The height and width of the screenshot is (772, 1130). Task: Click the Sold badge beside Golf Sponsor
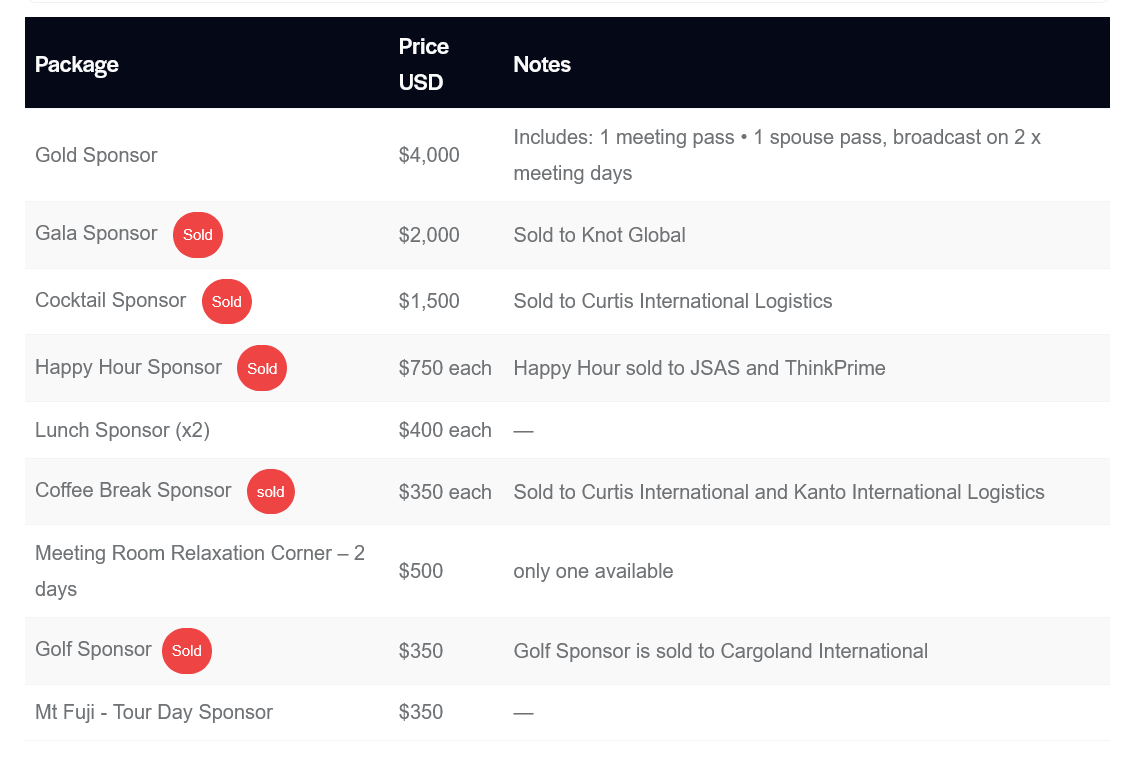pos(187,650)
